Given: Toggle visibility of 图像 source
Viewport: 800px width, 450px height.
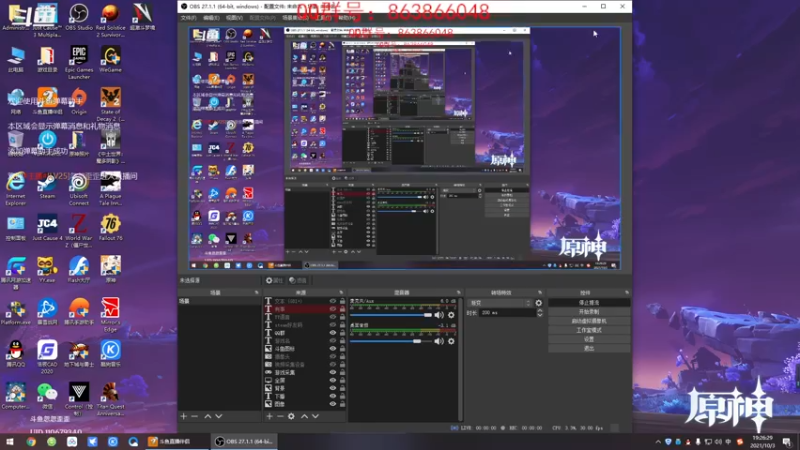Looking at the screenshot, I should (x=333, y=404).
